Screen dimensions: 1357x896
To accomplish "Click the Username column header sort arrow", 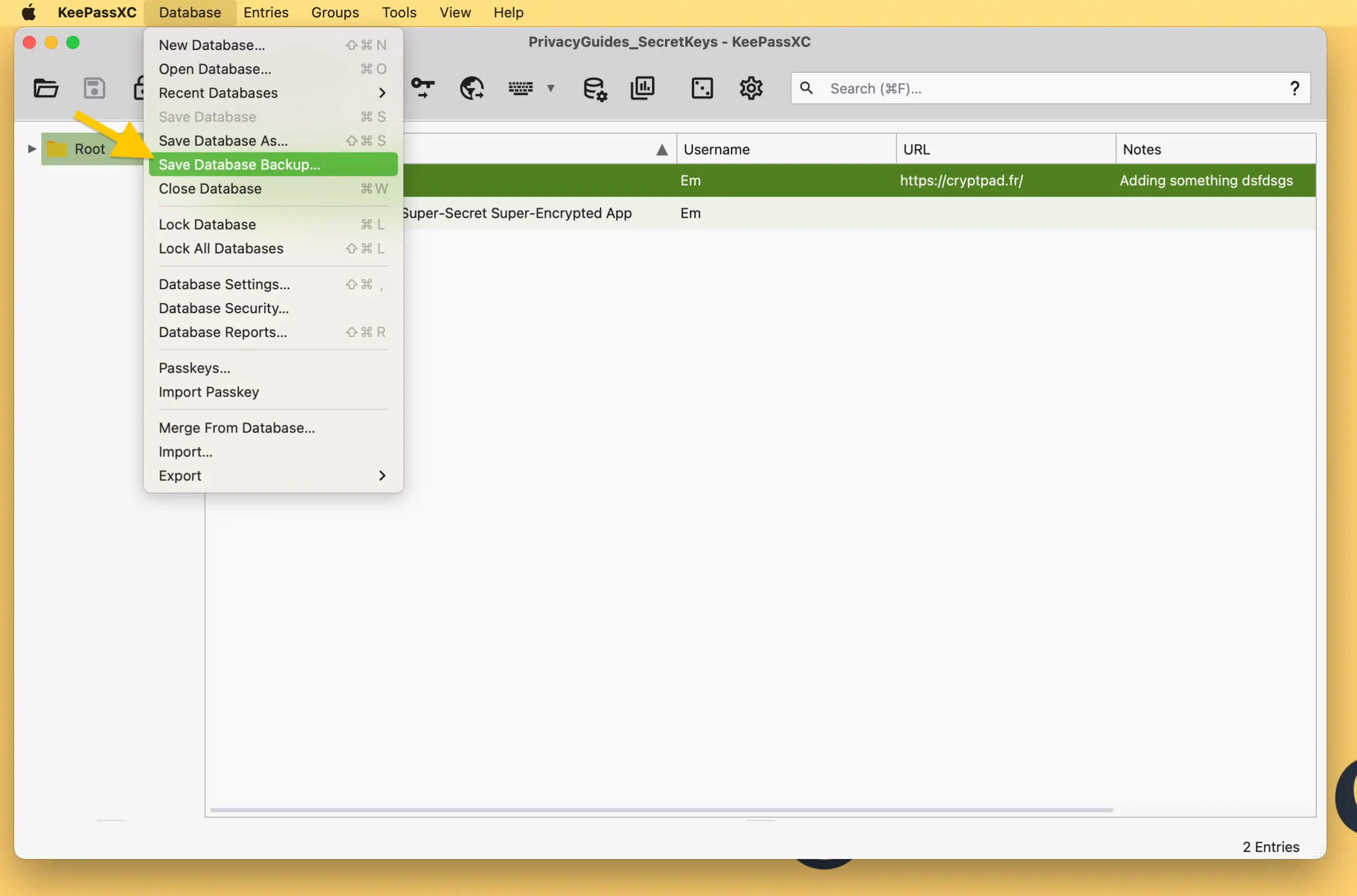I will tap(661, 149).
